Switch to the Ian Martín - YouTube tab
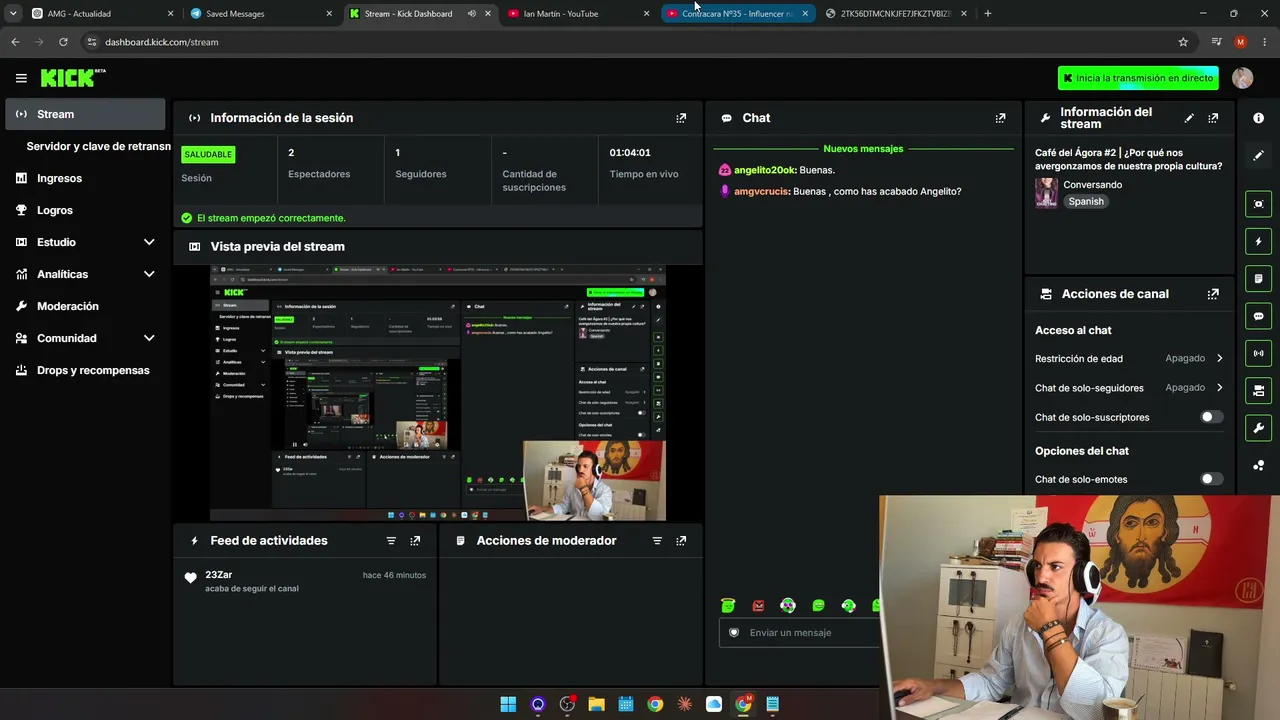This screenshot has height=720, width=1280. (x=577, y=14)
